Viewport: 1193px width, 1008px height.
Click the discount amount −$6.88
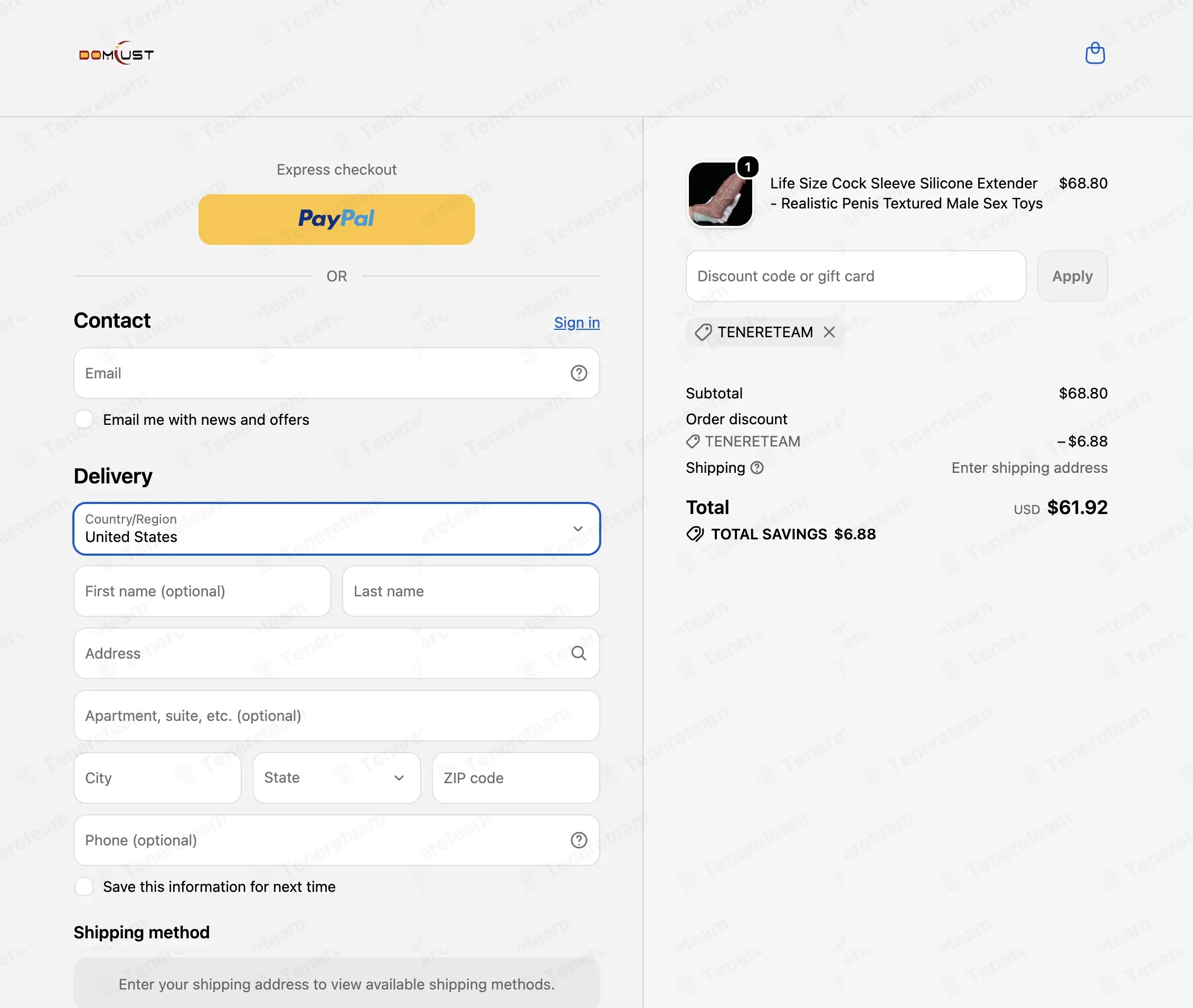[1082, 441]
